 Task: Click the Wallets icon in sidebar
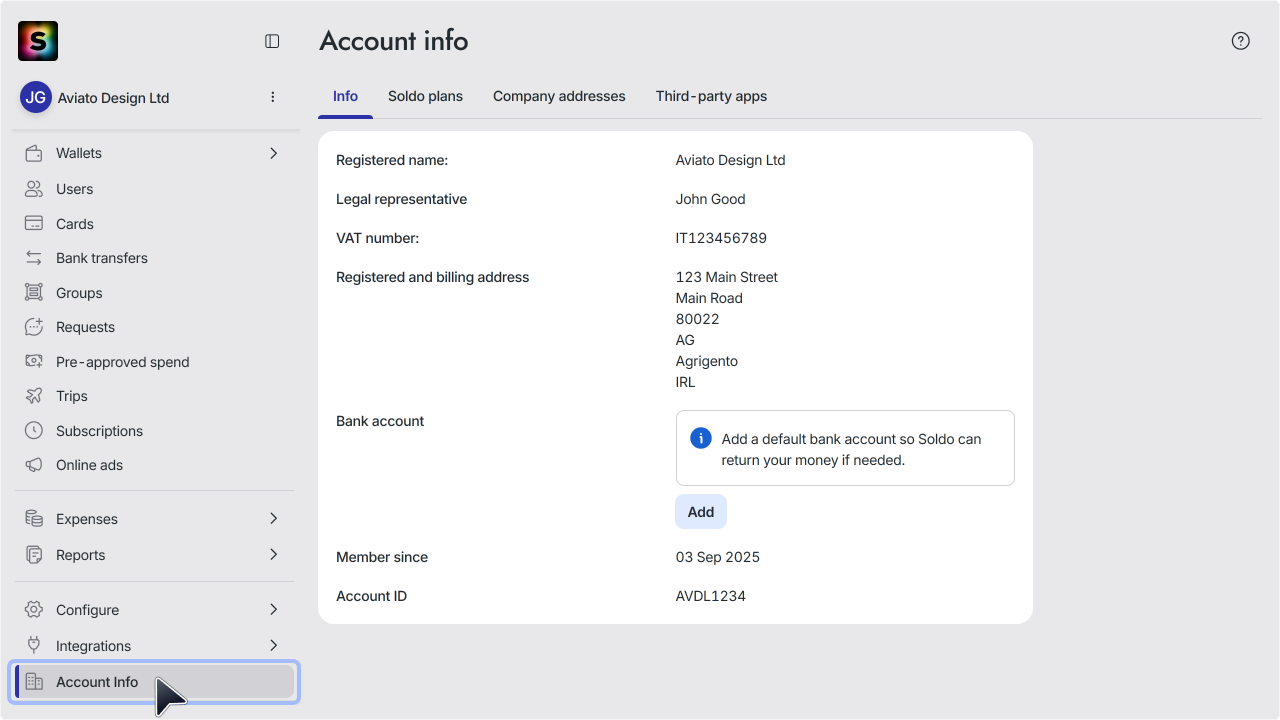point(34,153)
